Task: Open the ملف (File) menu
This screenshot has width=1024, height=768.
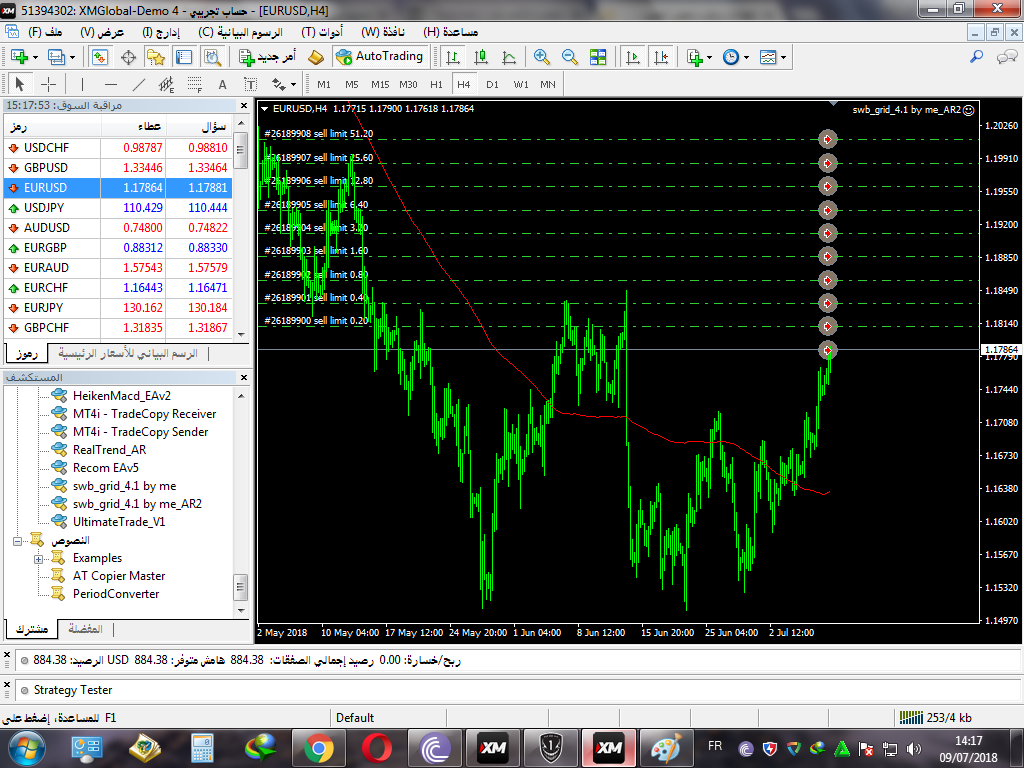Action: (x=45, y=32)
